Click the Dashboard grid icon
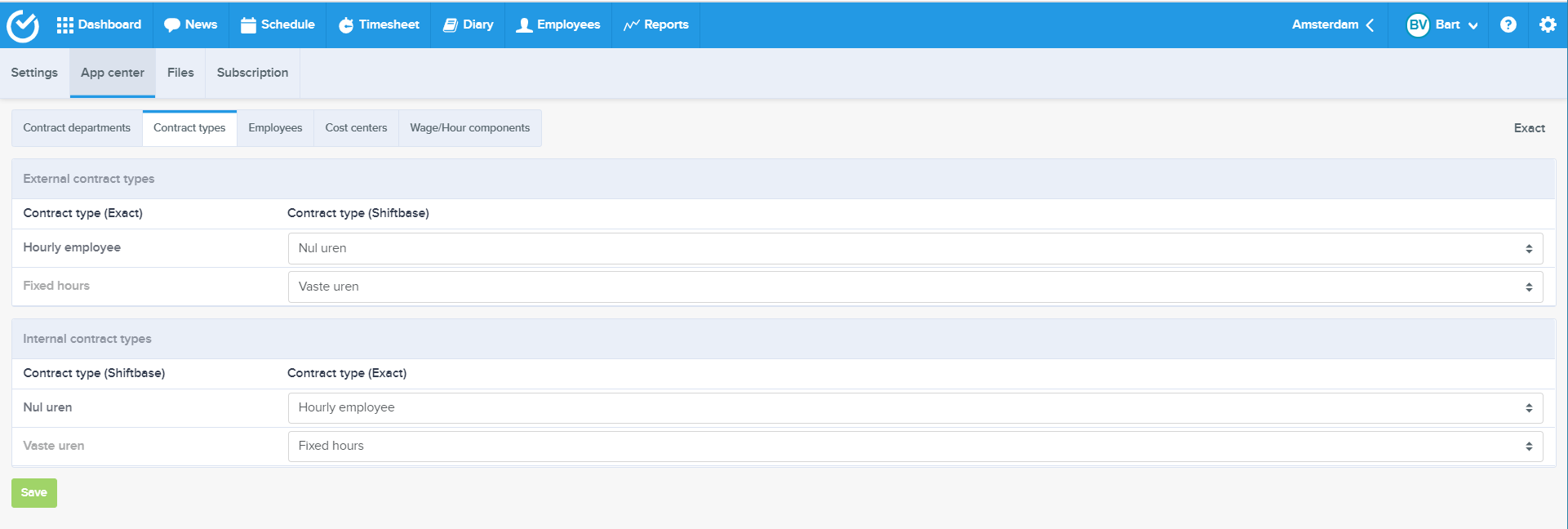 [64, 25]
